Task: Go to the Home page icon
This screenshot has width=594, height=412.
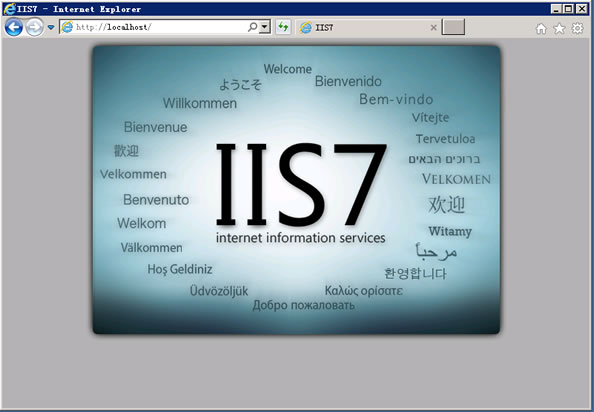Action: pyautogui.click(x=541, y=28)
